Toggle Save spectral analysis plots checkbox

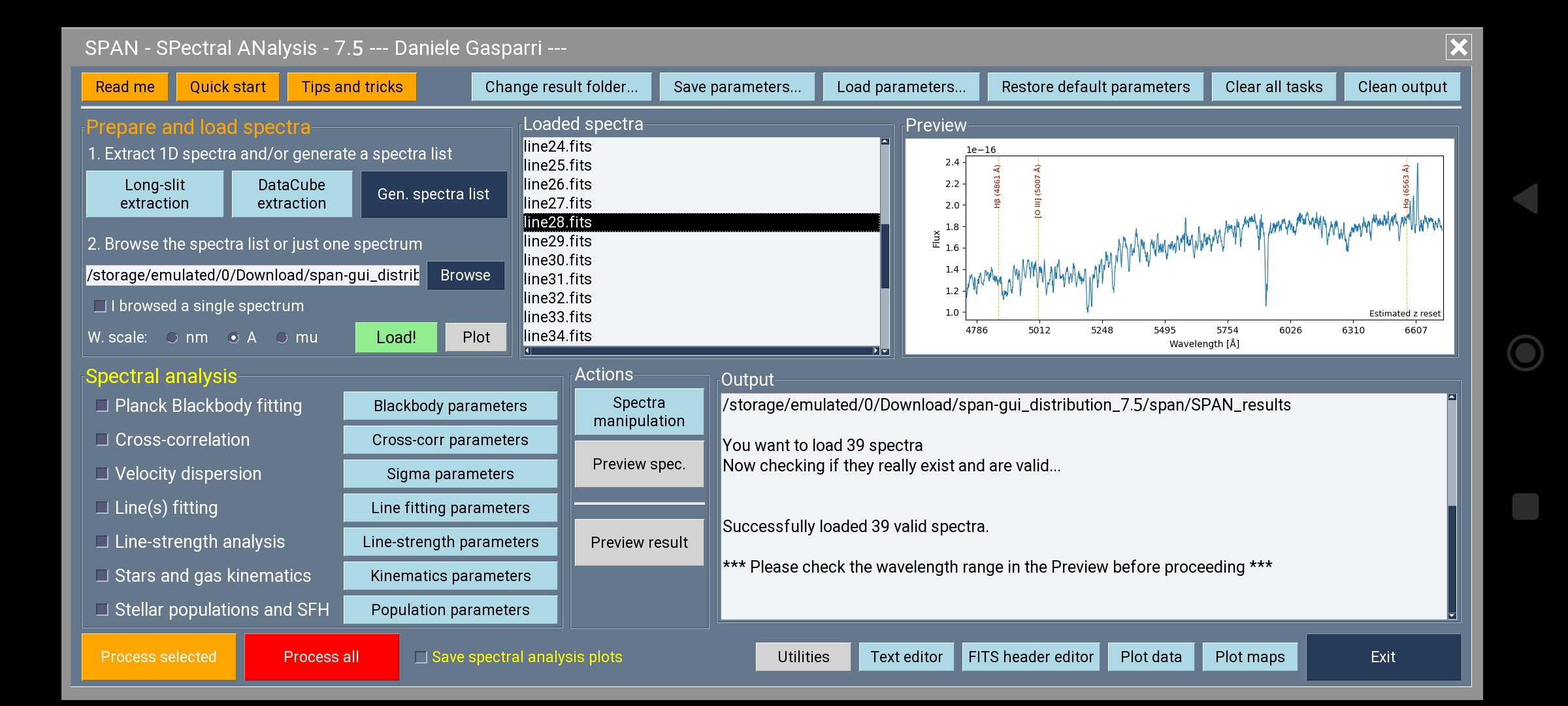tap(421, 657)
